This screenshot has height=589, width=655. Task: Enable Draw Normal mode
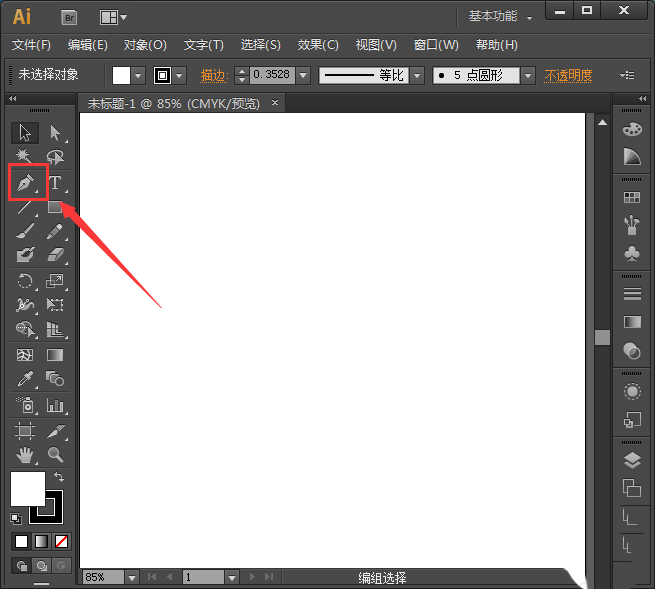[22, 566]
